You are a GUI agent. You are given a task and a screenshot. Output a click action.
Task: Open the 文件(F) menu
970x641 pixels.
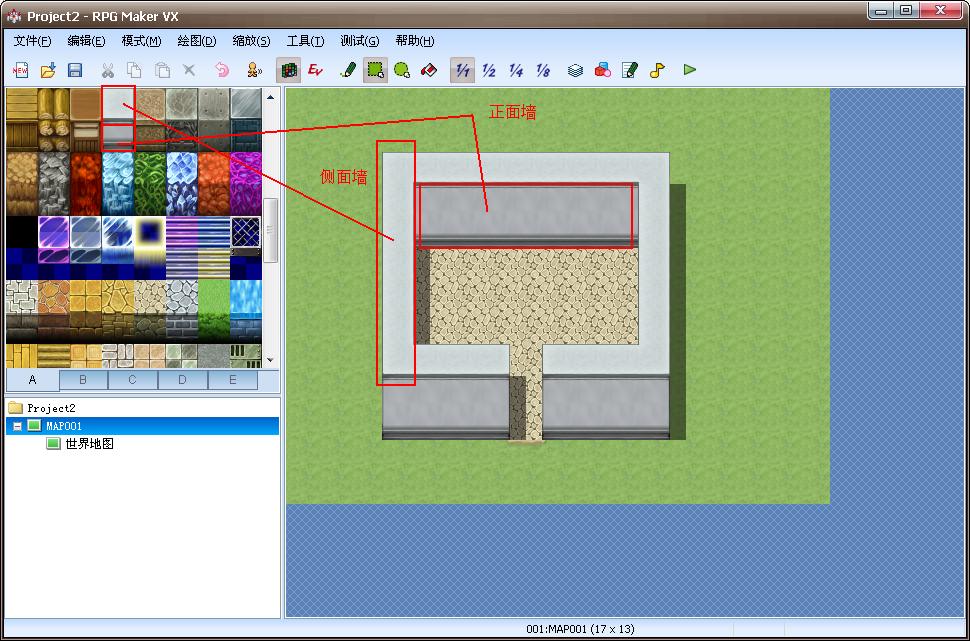pos(32,41)
